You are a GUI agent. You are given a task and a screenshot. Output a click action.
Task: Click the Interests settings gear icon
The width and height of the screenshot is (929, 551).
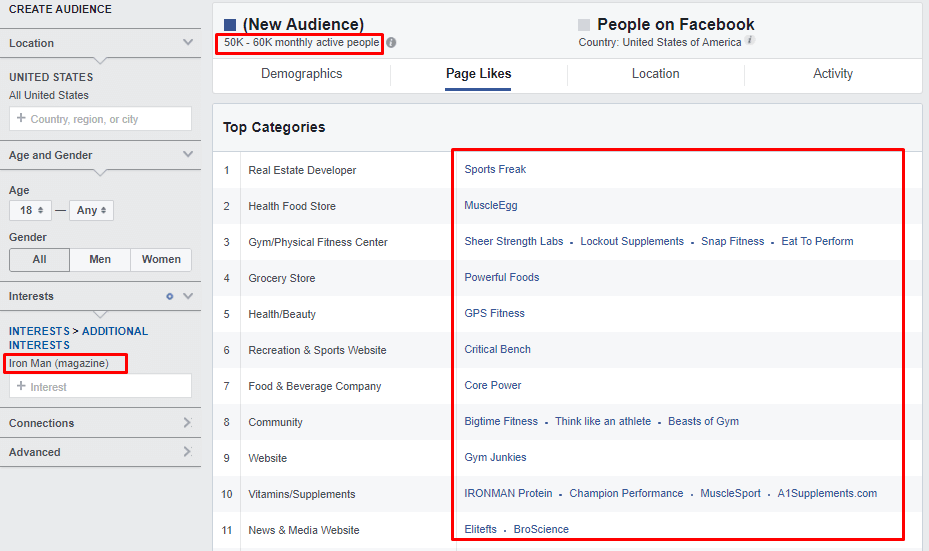point(169,296)
